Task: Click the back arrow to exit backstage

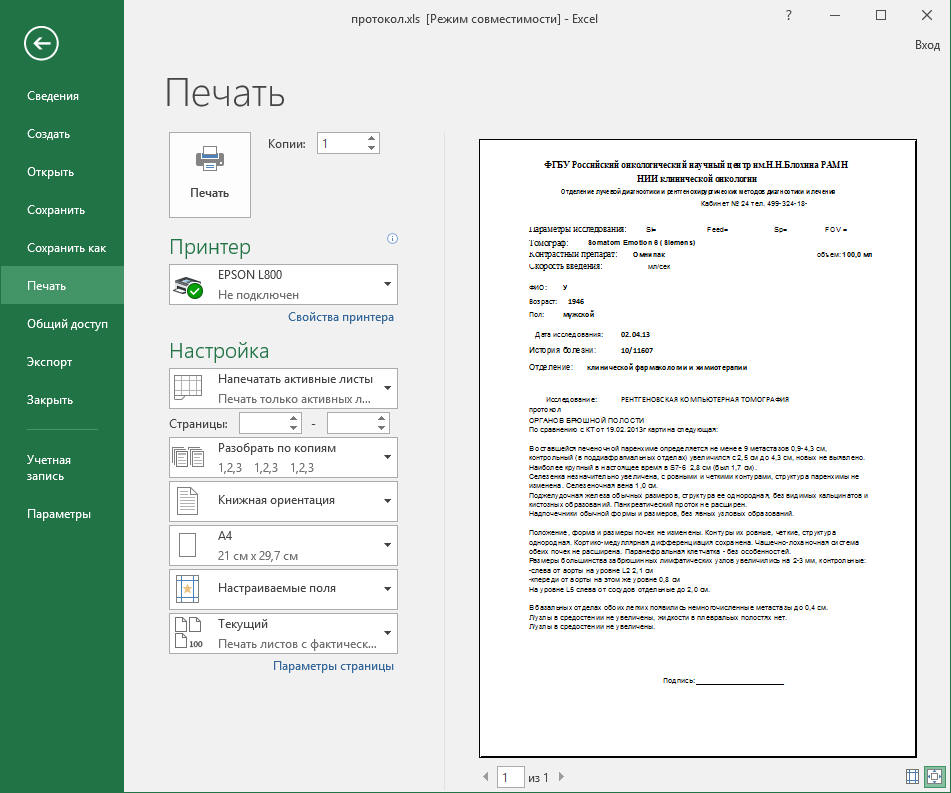Action: click(x=43, y=43)
